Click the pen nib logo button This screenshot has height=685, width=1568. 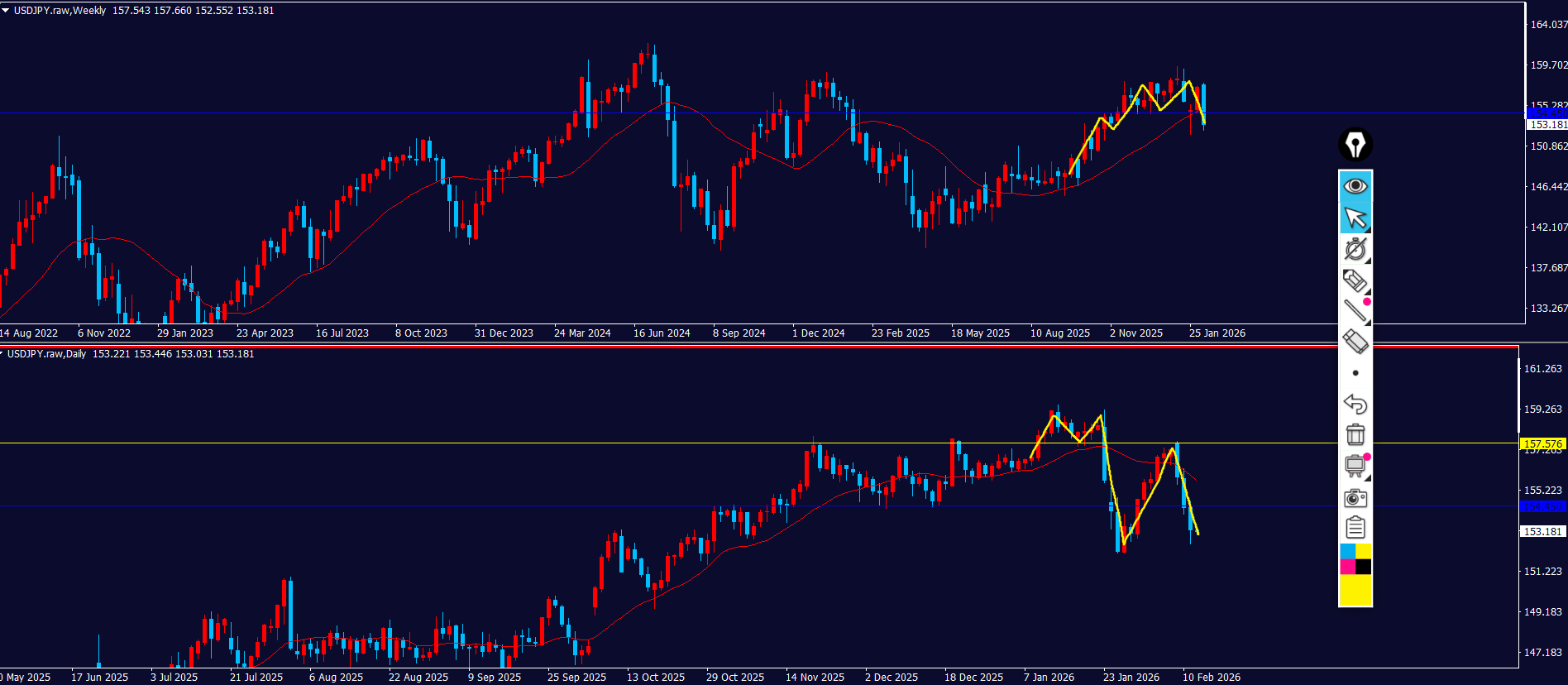pos(1355,145)
